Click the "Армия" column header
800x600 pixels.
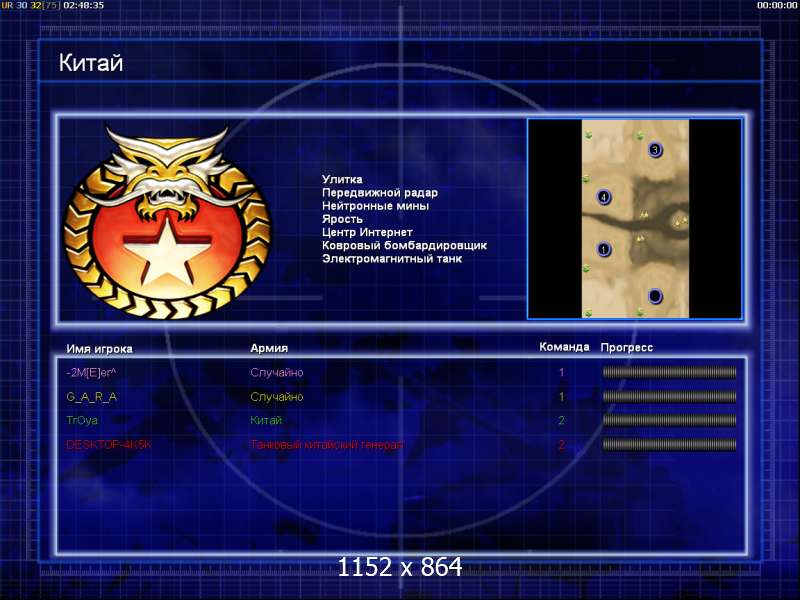[x=269, y=348]
